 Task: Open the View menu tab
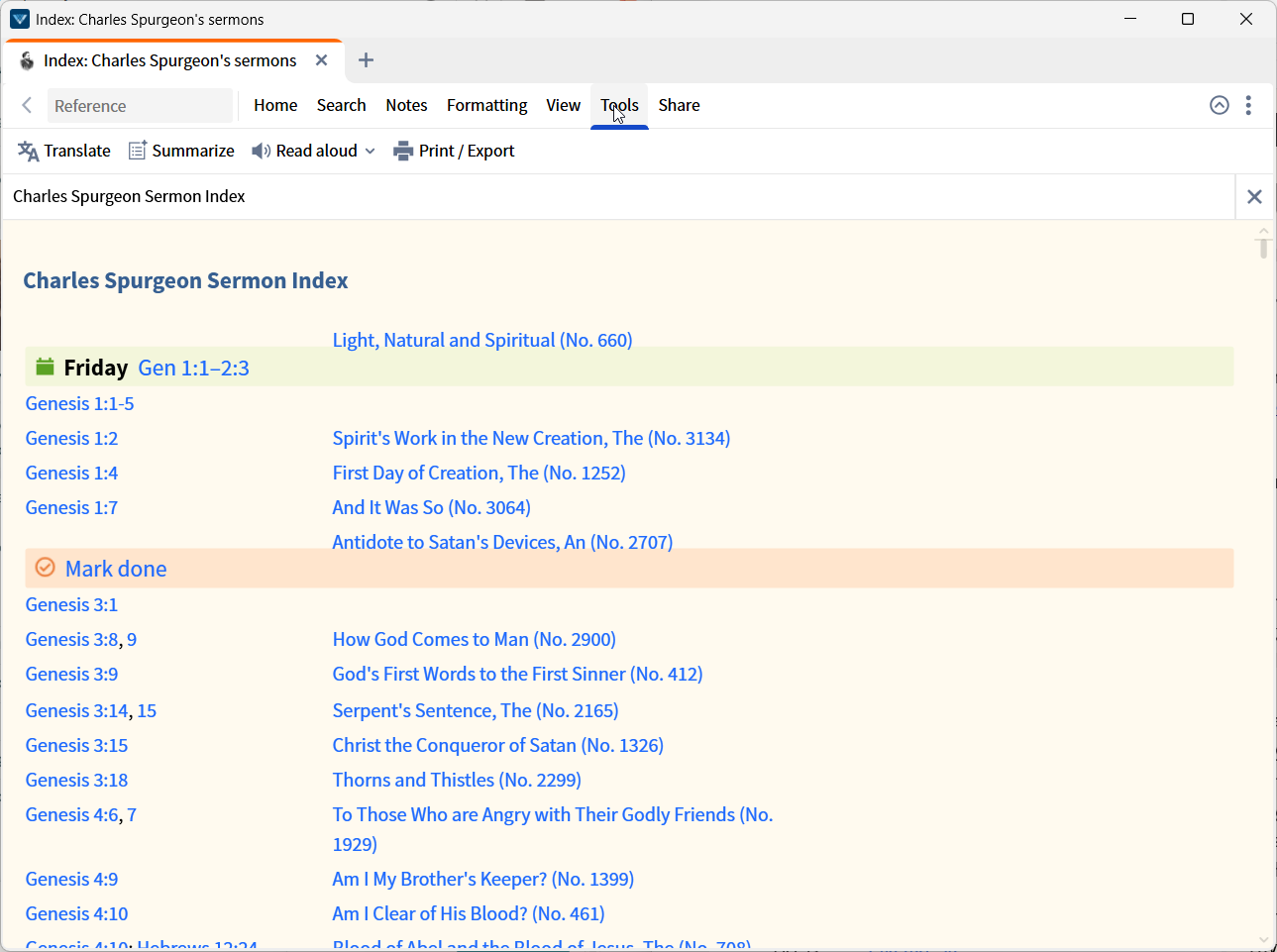pyautogui.click(x=564, y=105)
